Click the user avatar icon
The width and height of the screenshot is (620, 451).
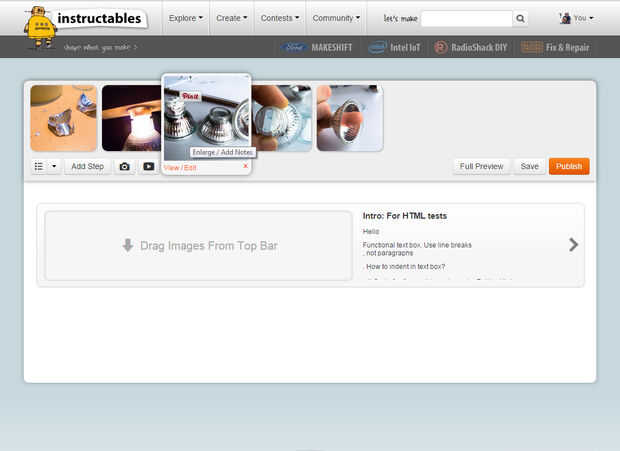click(565, 18)
